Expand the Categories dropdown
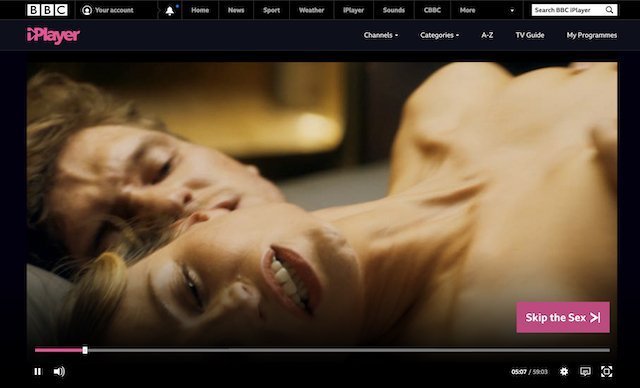Viewport: 640px width, 388px height. [439, 35]
